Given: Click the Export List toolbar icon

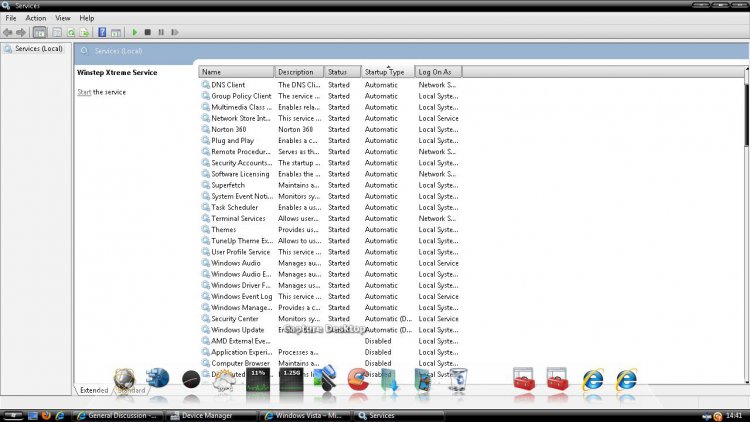Looking at the screenshot, I should [x=85, y=33].
